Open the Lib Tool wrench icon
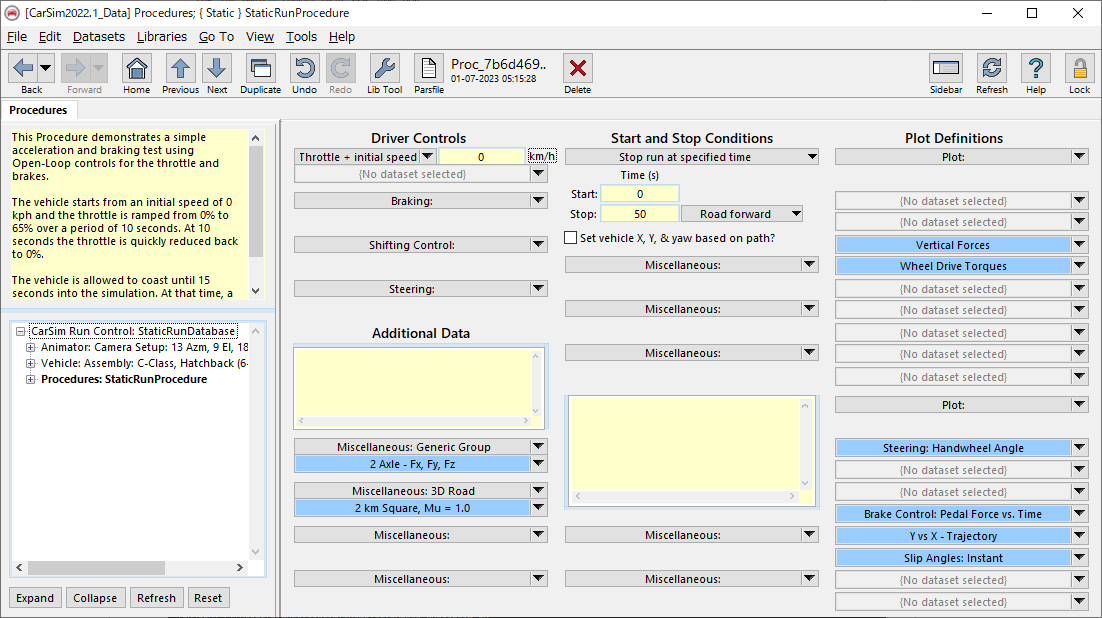The width and height of the screenshot is (1102, 618). 384,69
